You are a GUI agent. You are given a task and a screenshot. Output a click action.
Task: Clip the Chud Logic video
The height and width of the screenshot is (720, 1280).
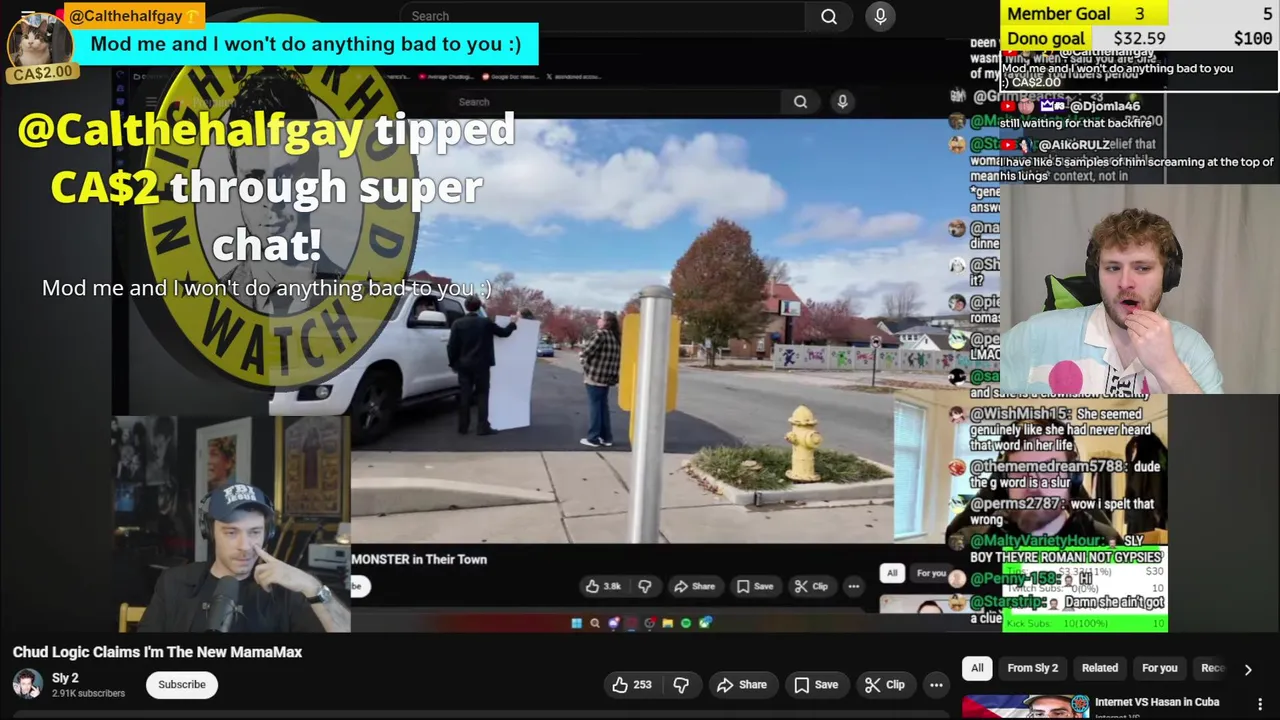tap(885, 685)
